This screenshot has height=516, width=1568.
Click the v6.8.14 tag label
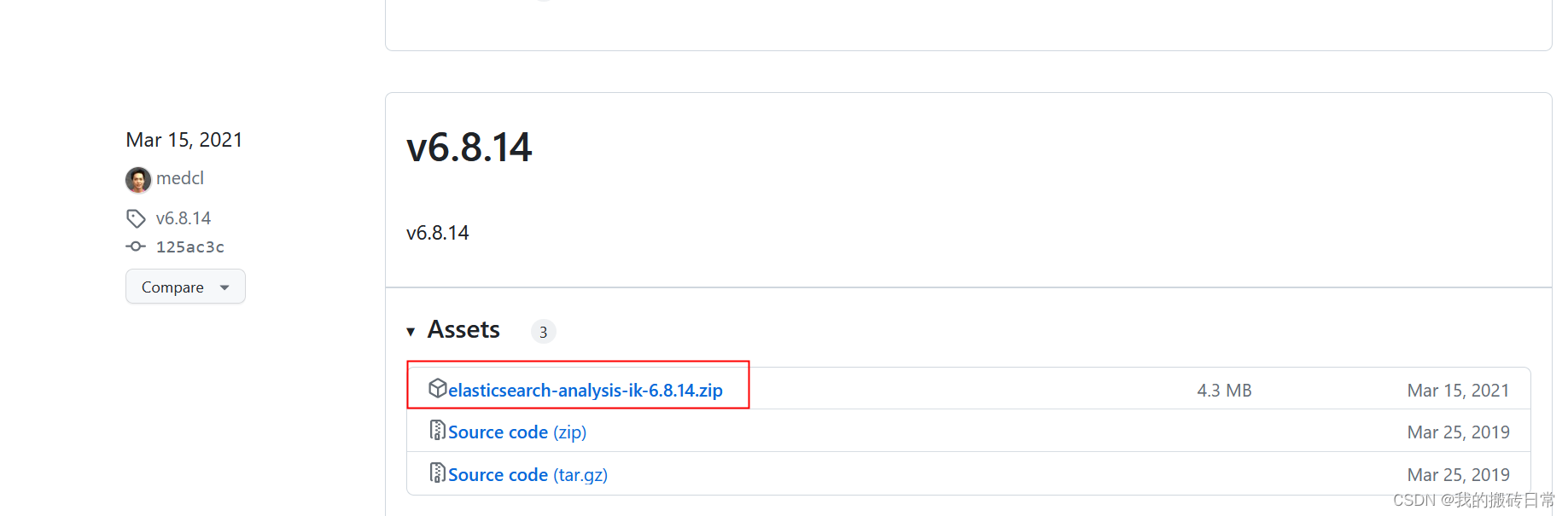coord(184,218)
